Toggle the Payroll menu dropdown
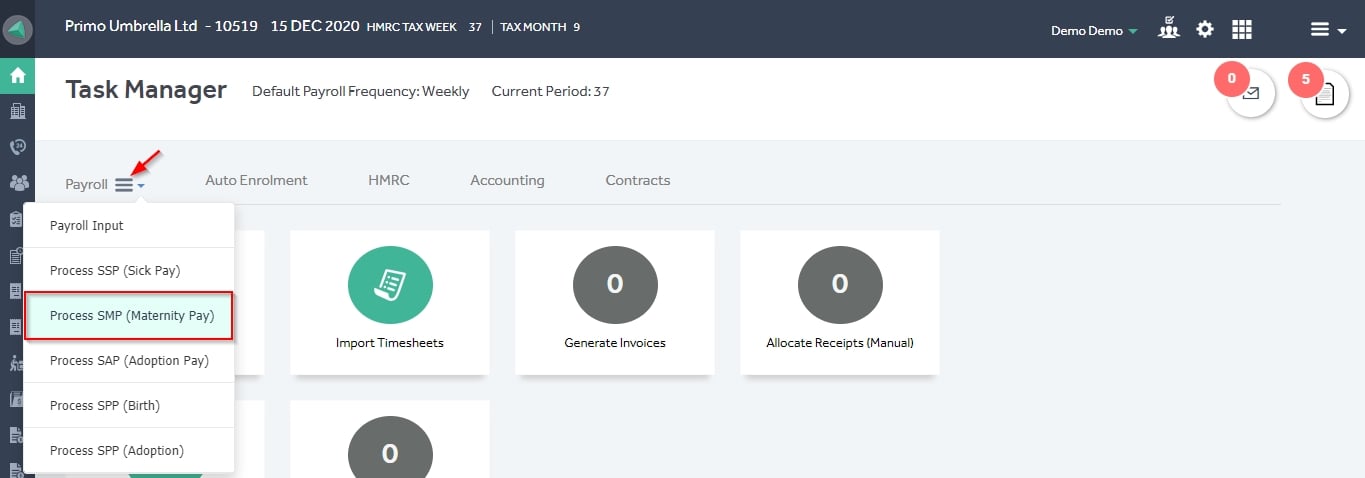This screenshot has height=478, width=1365. (129, 185)
